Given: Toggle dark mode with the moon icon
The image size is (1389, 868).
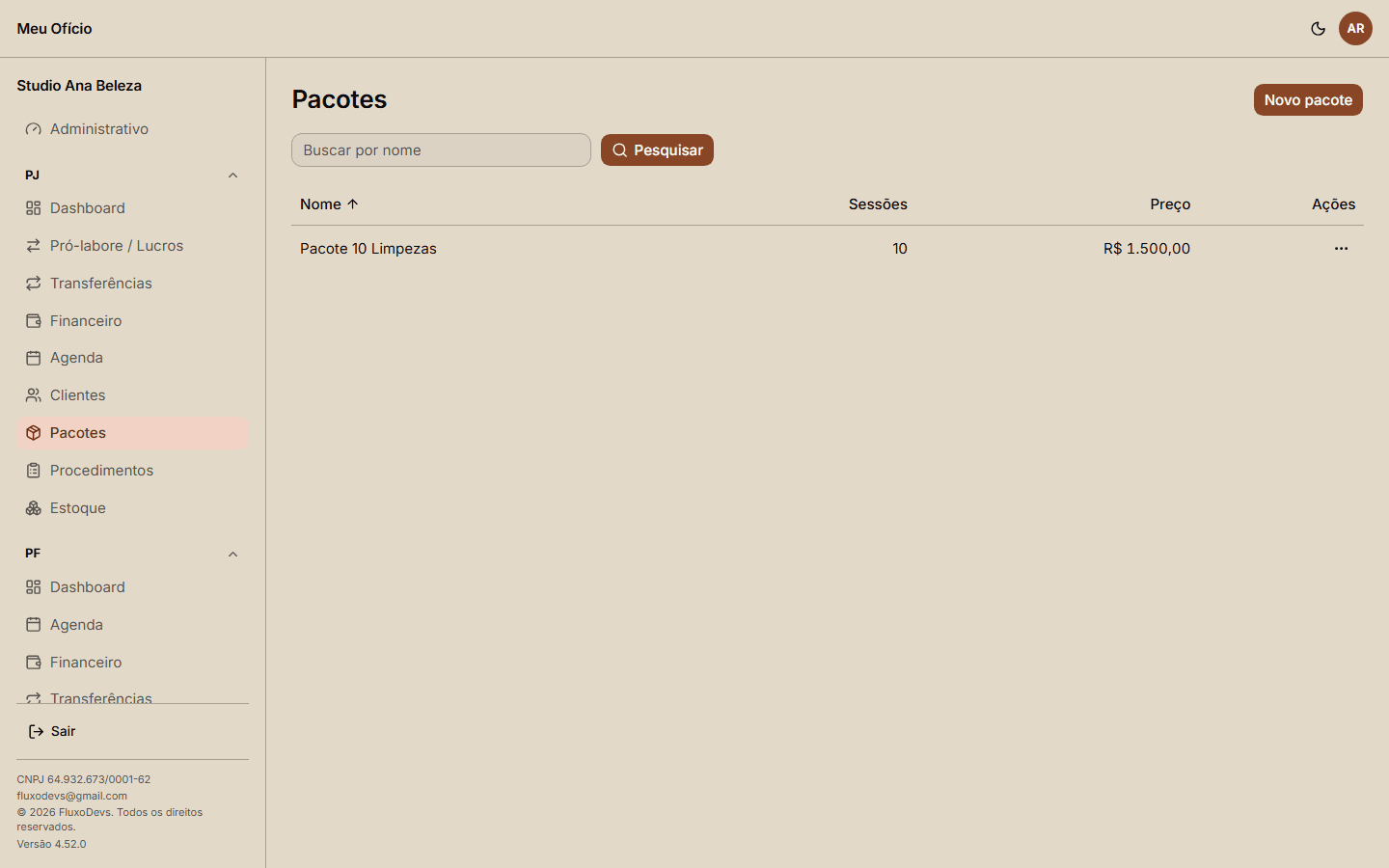Looking at the screenshot, I should pos(1318,29).
